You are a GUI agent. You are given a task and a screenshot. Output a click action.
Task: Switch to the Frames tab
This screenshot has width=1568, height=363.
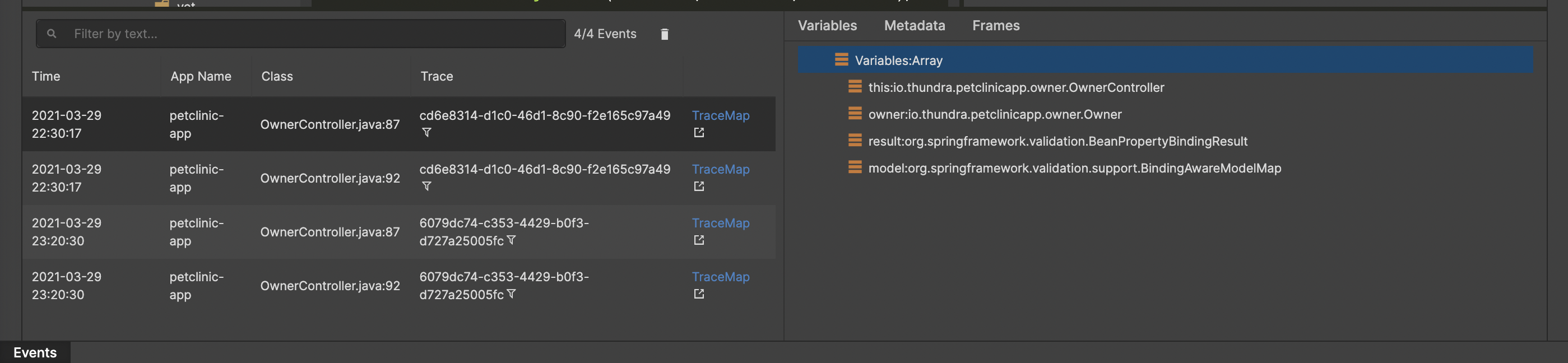point(995,26)
